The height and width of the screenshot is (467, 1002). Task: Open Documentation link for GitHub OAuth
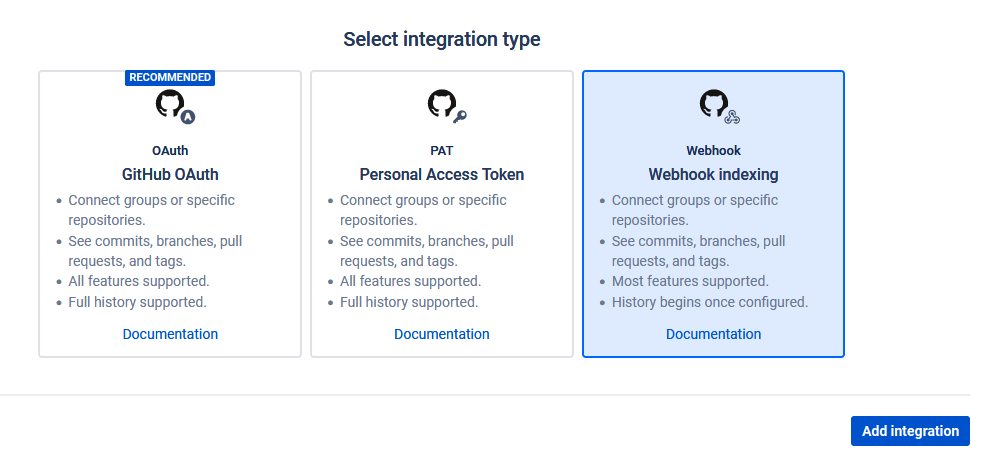[x=170, y=334]
